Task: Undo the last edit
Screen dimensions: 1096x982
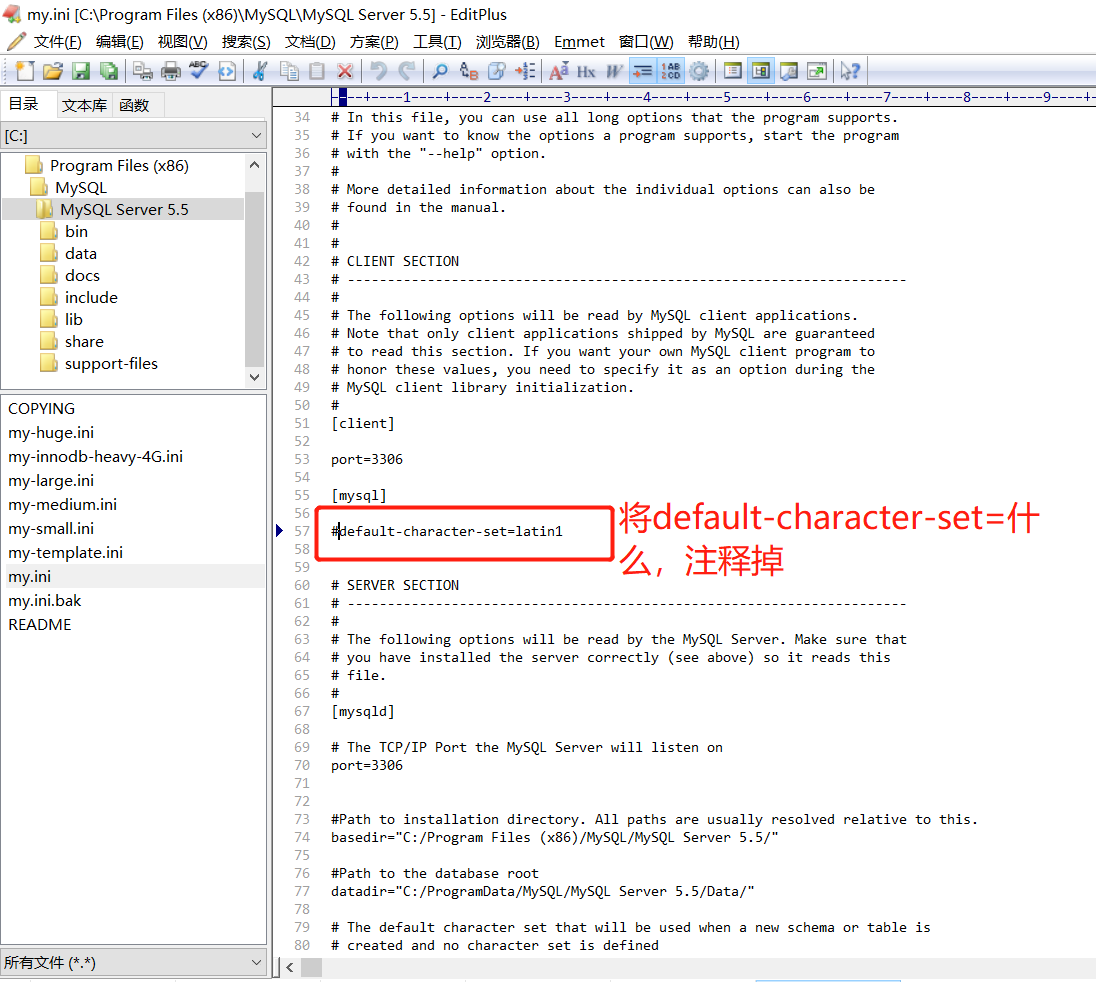Action: (378, 71)
